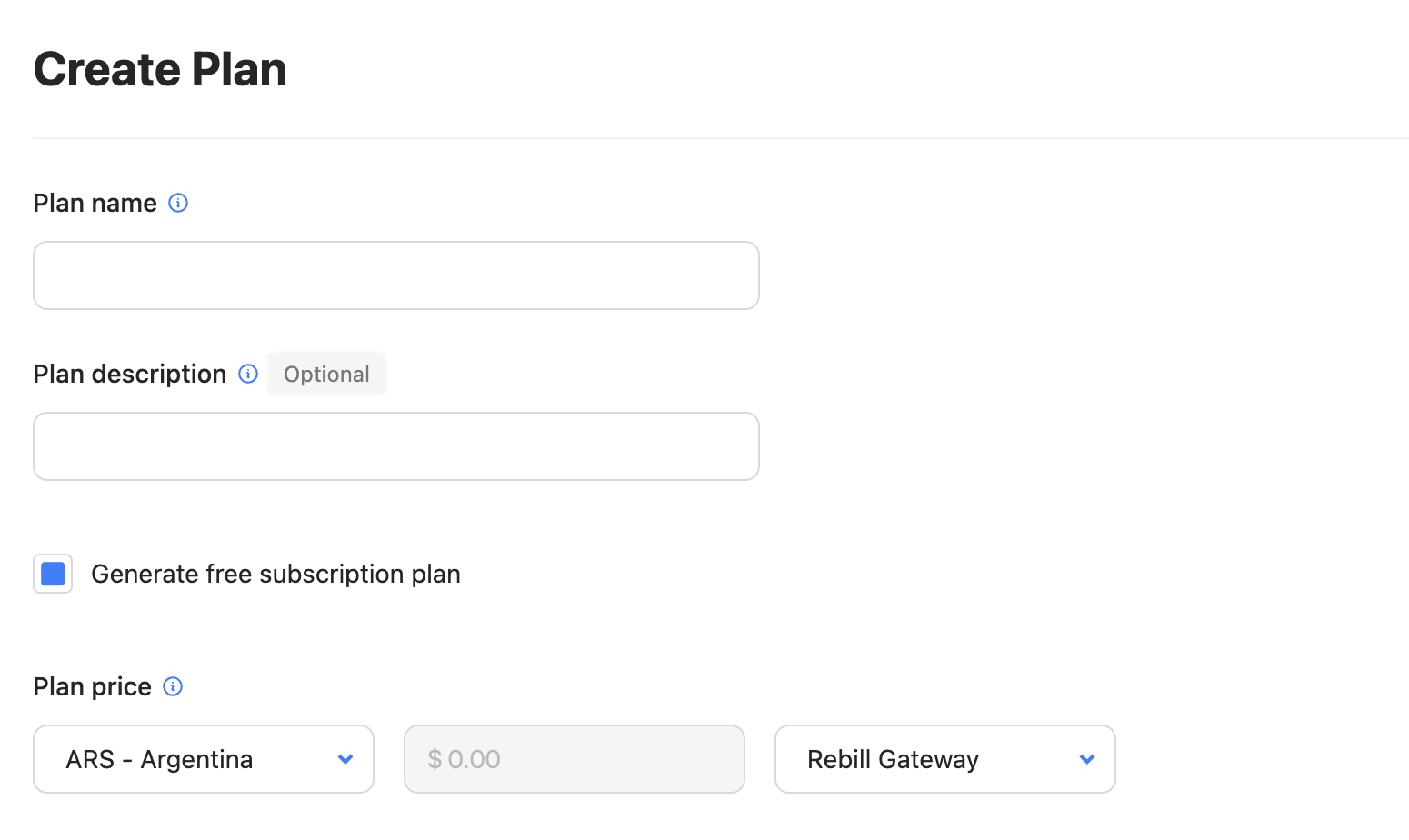Click the Rebill Gateway dropdown arrow
The width and height of the screenshot is (1409, 840).
pyautogui.click(x=1087, y=759)
